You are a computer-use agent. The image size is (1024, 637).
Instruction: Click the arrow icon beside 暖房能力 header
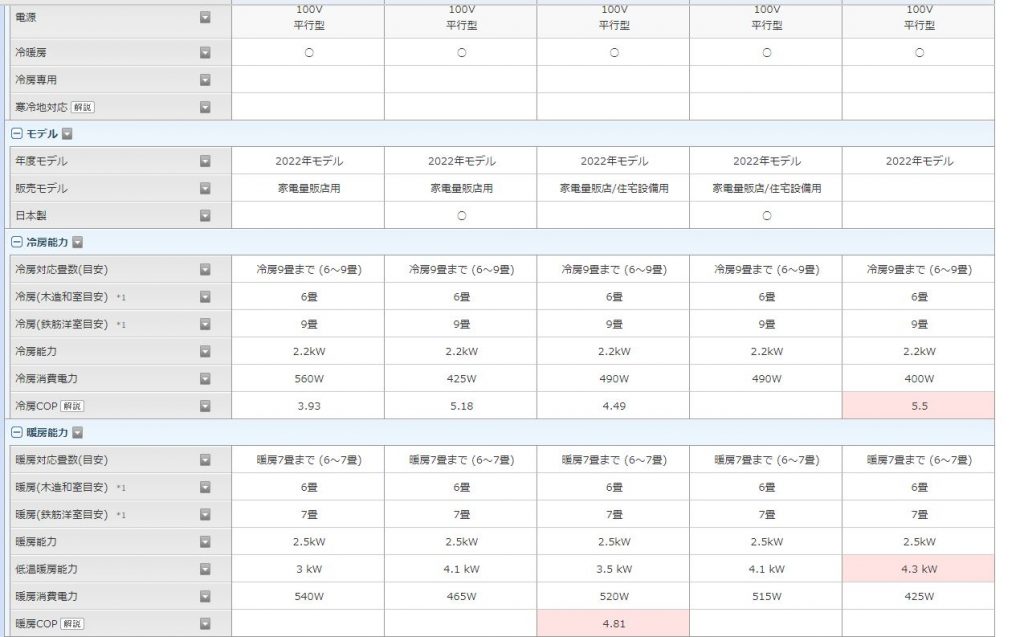(77, 433)
